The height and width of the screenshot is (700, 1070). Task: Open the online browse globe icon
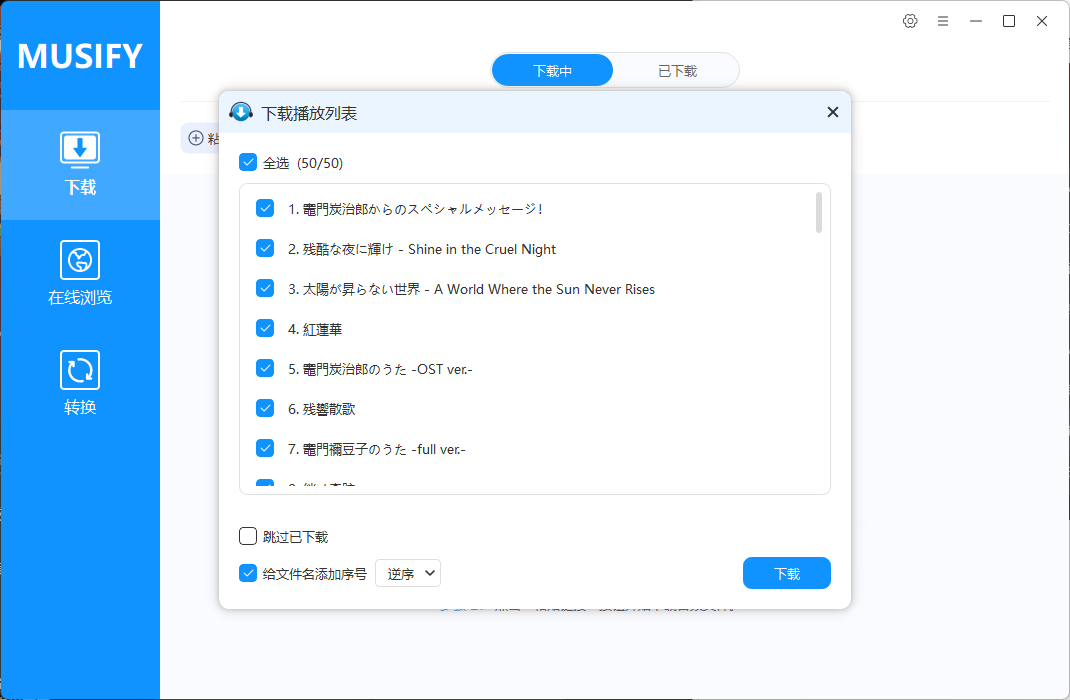(80, 260)
